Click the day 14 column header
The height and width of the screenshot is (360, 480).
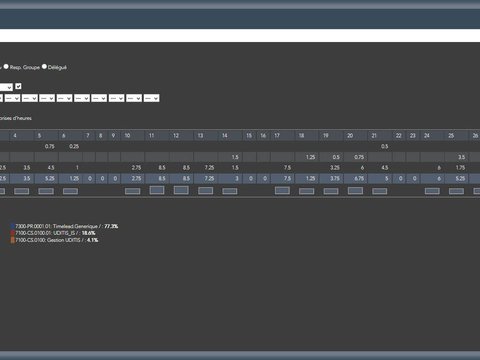coord(230,135)
